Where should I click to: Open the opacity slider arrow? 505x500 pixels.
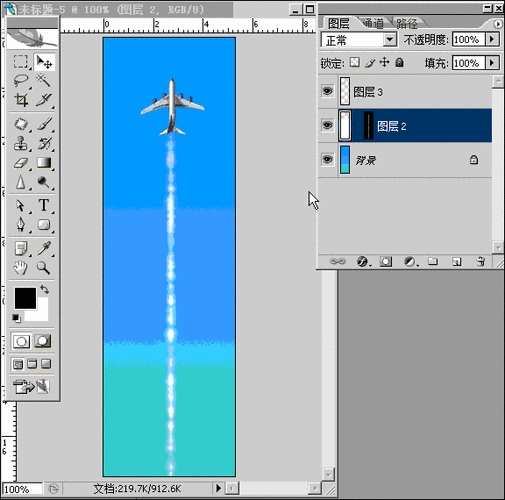492,39
